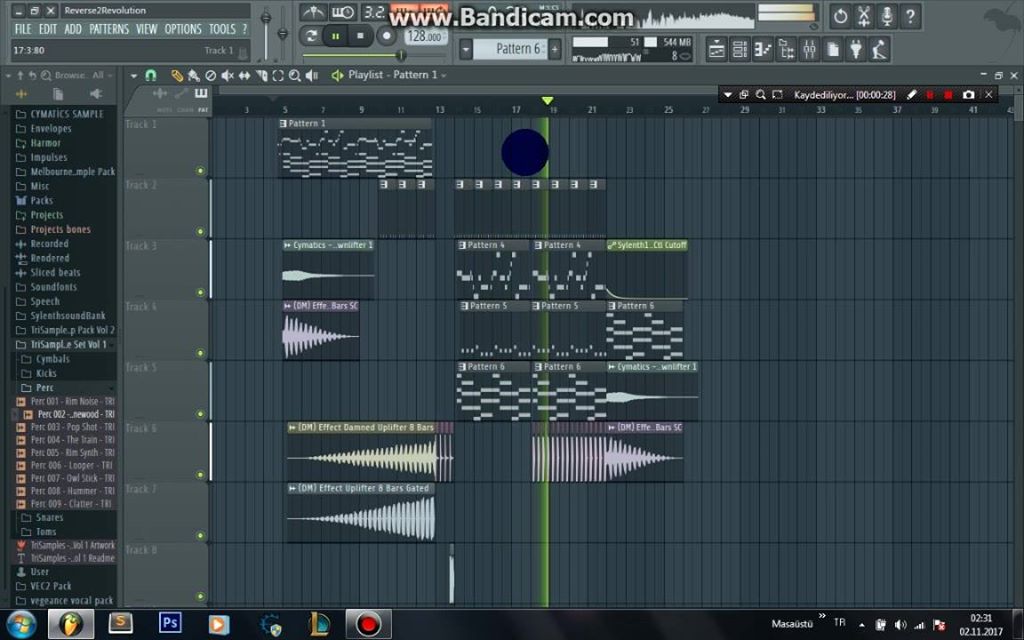Screen dimensions: 1024x640
Task: Open the ADD menu
Action: (x=73, y=29)
